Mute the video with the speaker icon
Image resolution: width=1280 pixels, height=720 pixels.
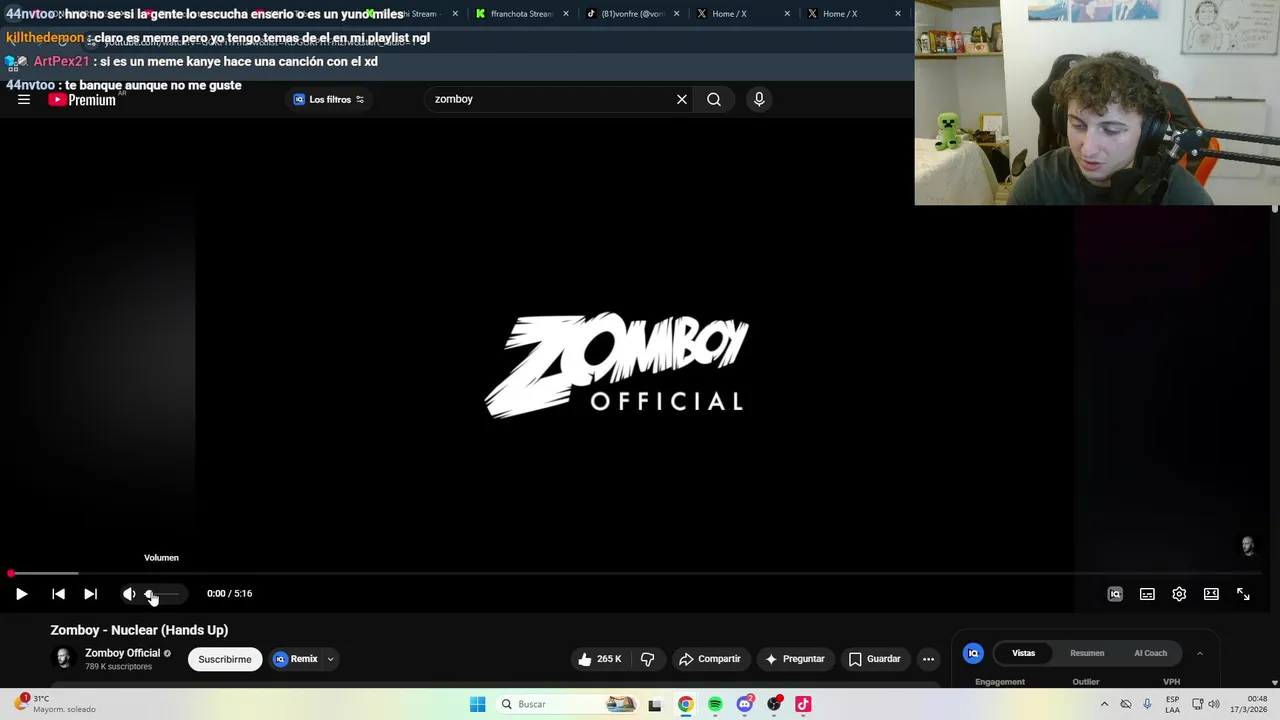pos(129,594)
